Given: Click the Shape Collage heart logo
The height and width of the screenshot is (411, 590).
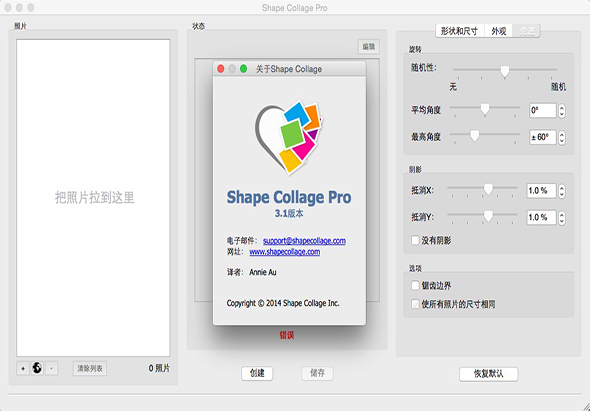Looking at the screenshot, I should coord(289,137).
